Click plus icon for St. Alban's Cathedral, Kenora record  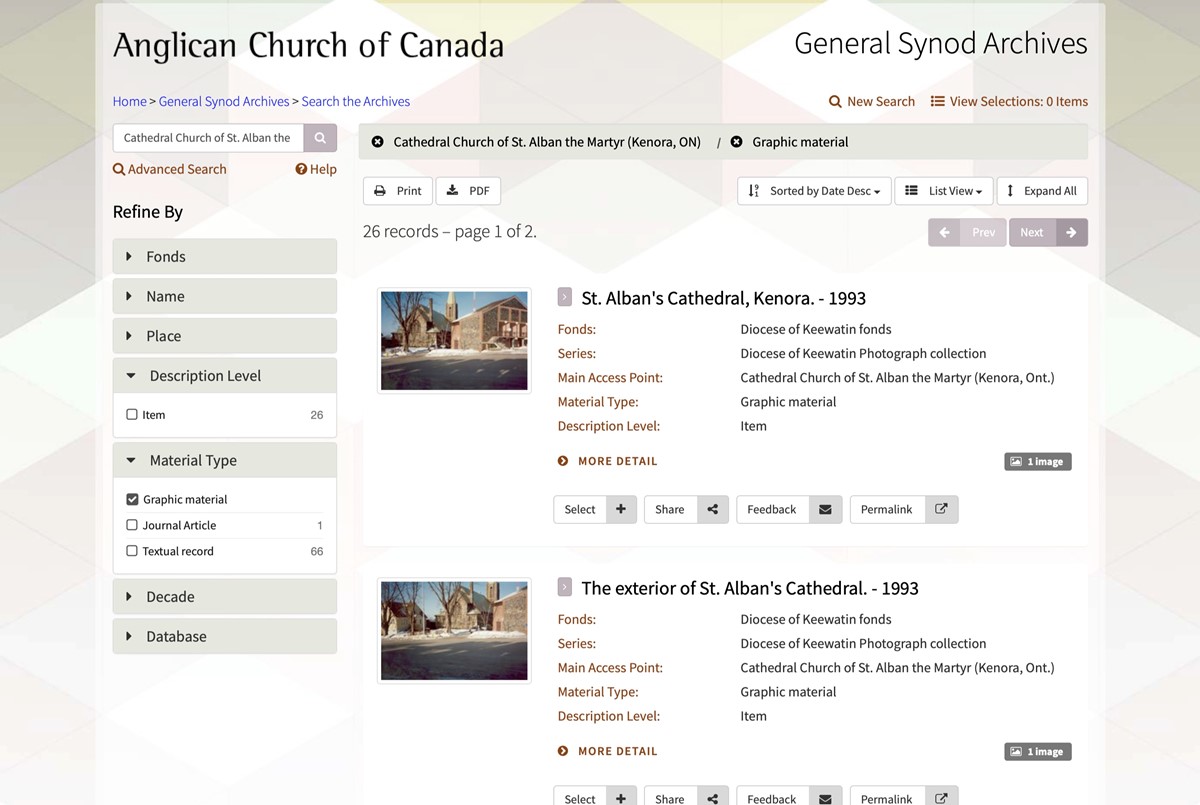pyautogui.click(x=621, y=509)
